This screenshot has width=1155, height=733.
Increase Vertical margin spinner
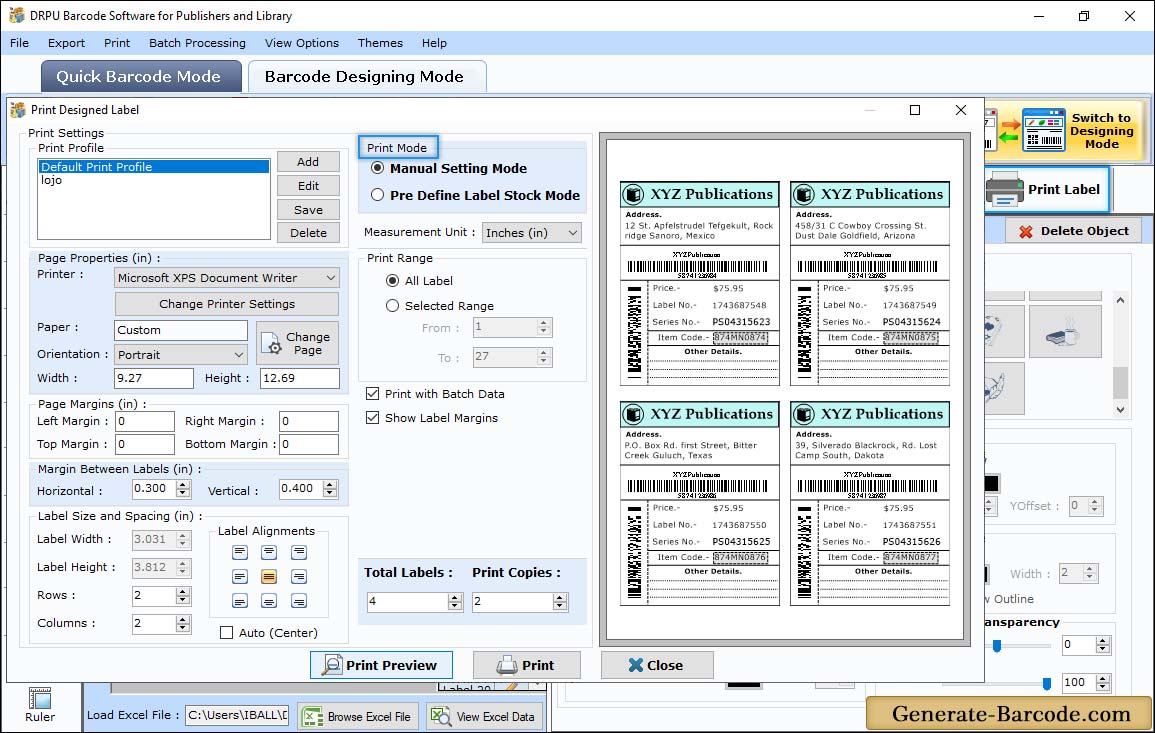(330, 484)
